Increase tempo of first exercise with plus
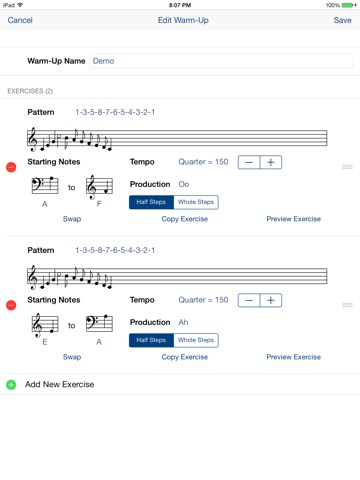360x480 pixels. pyautogui.click(x=271, y=162)
